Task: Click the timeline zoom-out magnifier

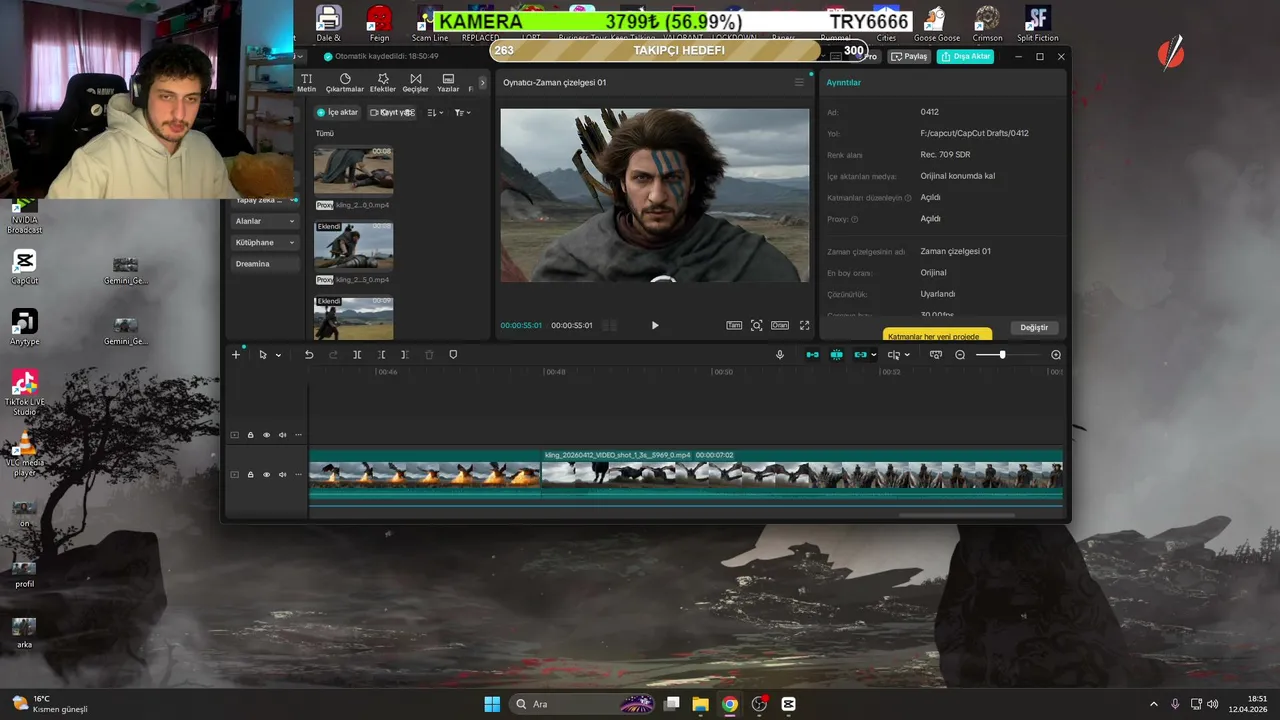Action: point(960,355)
